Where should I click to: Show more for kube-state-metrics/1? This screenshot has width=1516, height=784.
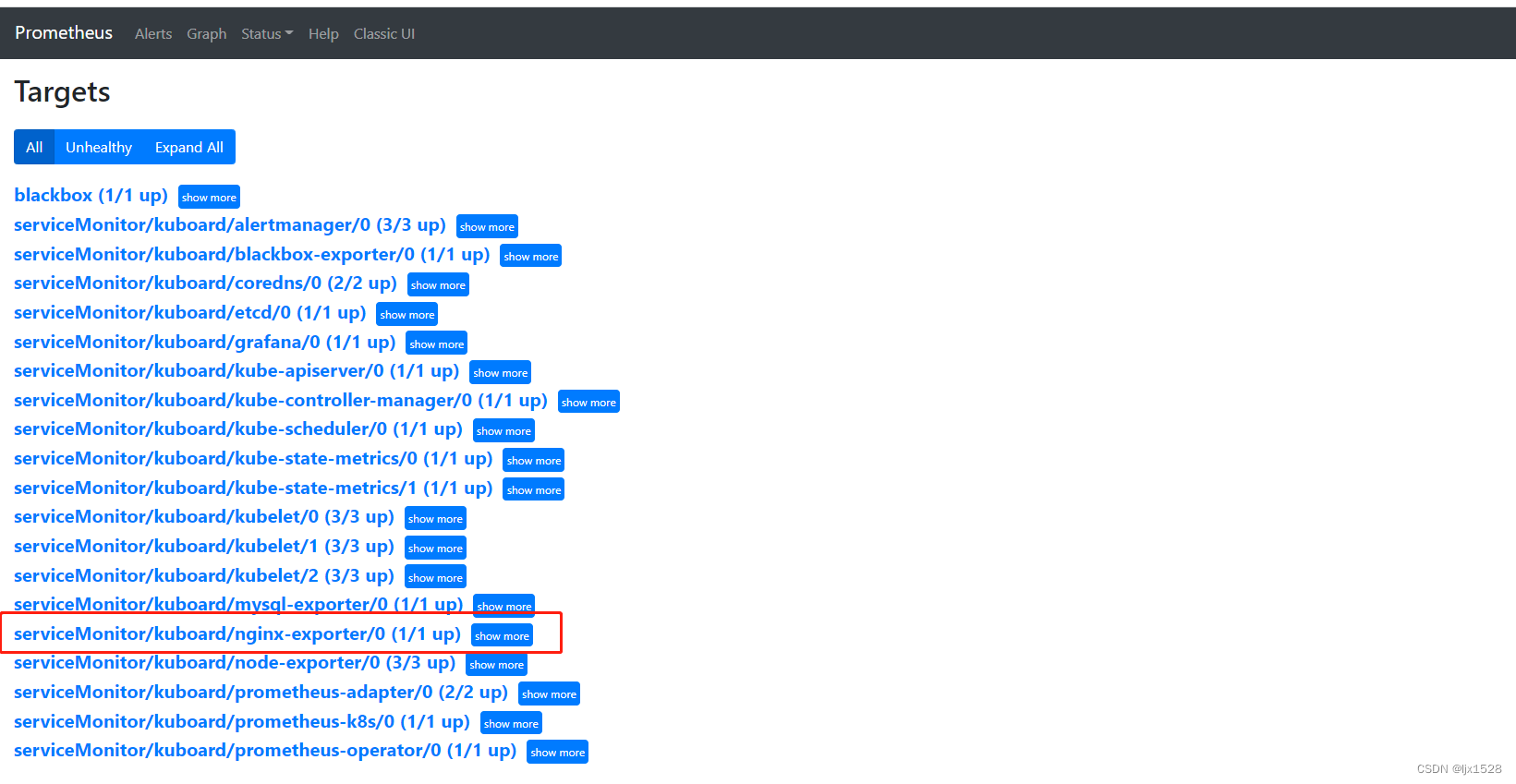click(534, 489)
